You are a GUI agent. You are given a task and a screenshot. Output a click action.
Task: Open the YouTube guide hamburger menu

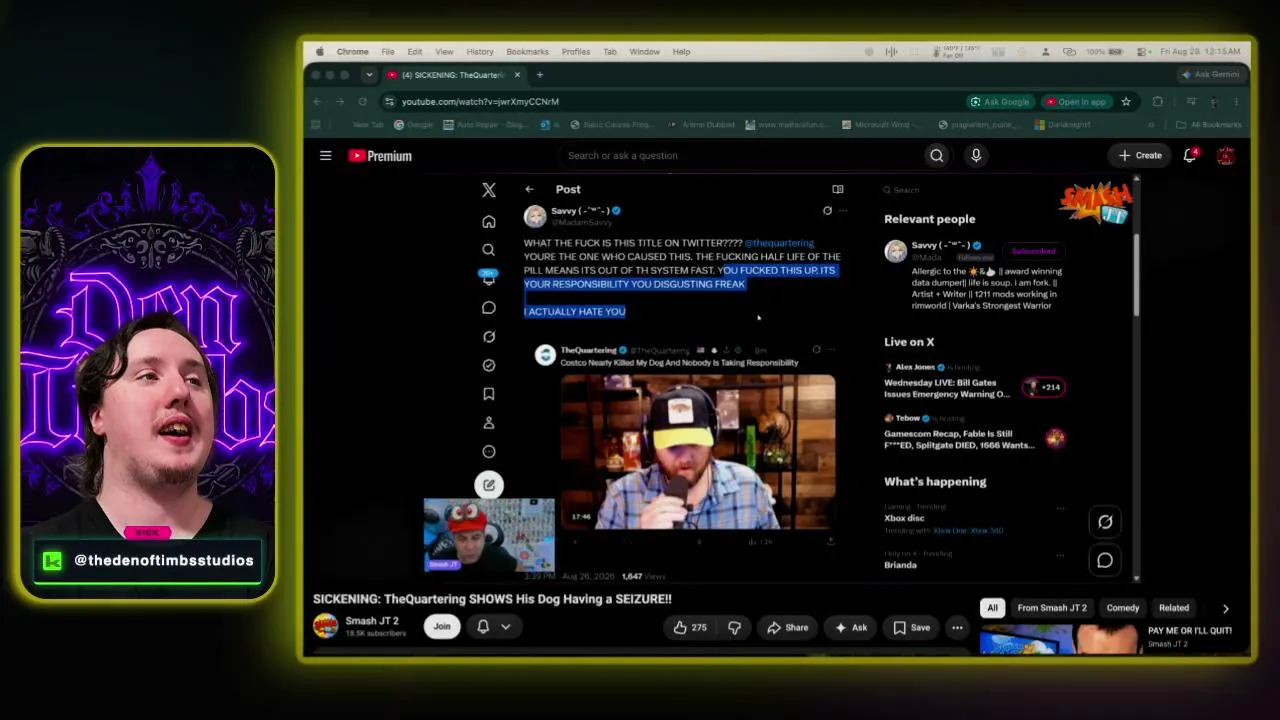325,155
